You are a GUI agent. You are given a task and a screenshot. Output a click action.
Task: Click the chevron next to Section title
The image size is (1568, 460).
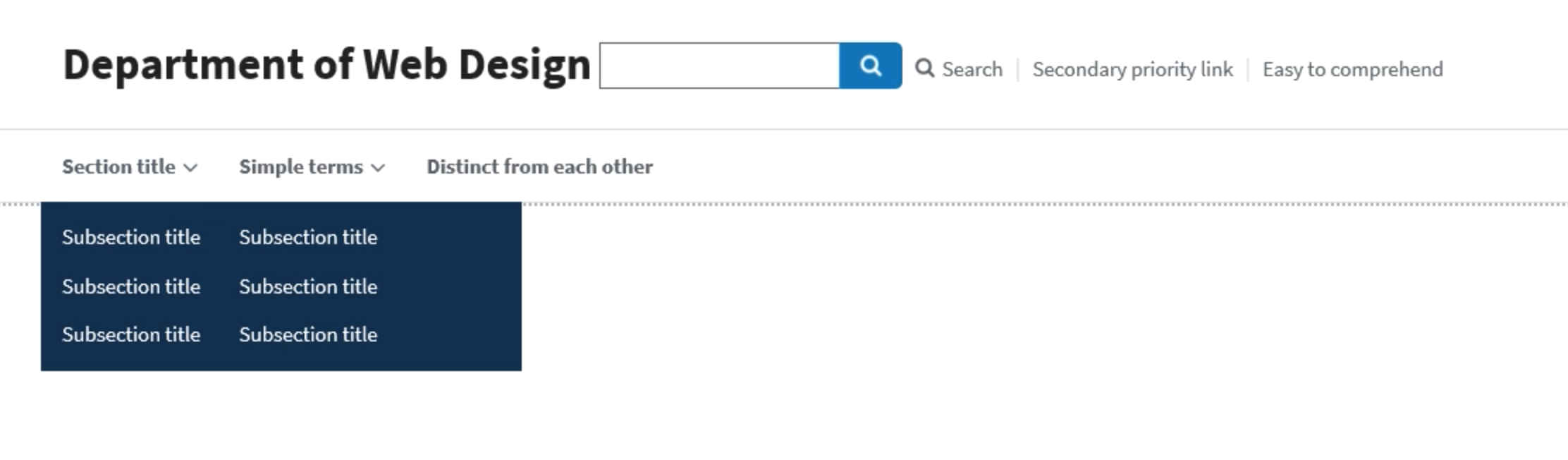click(x=190, y=168)
